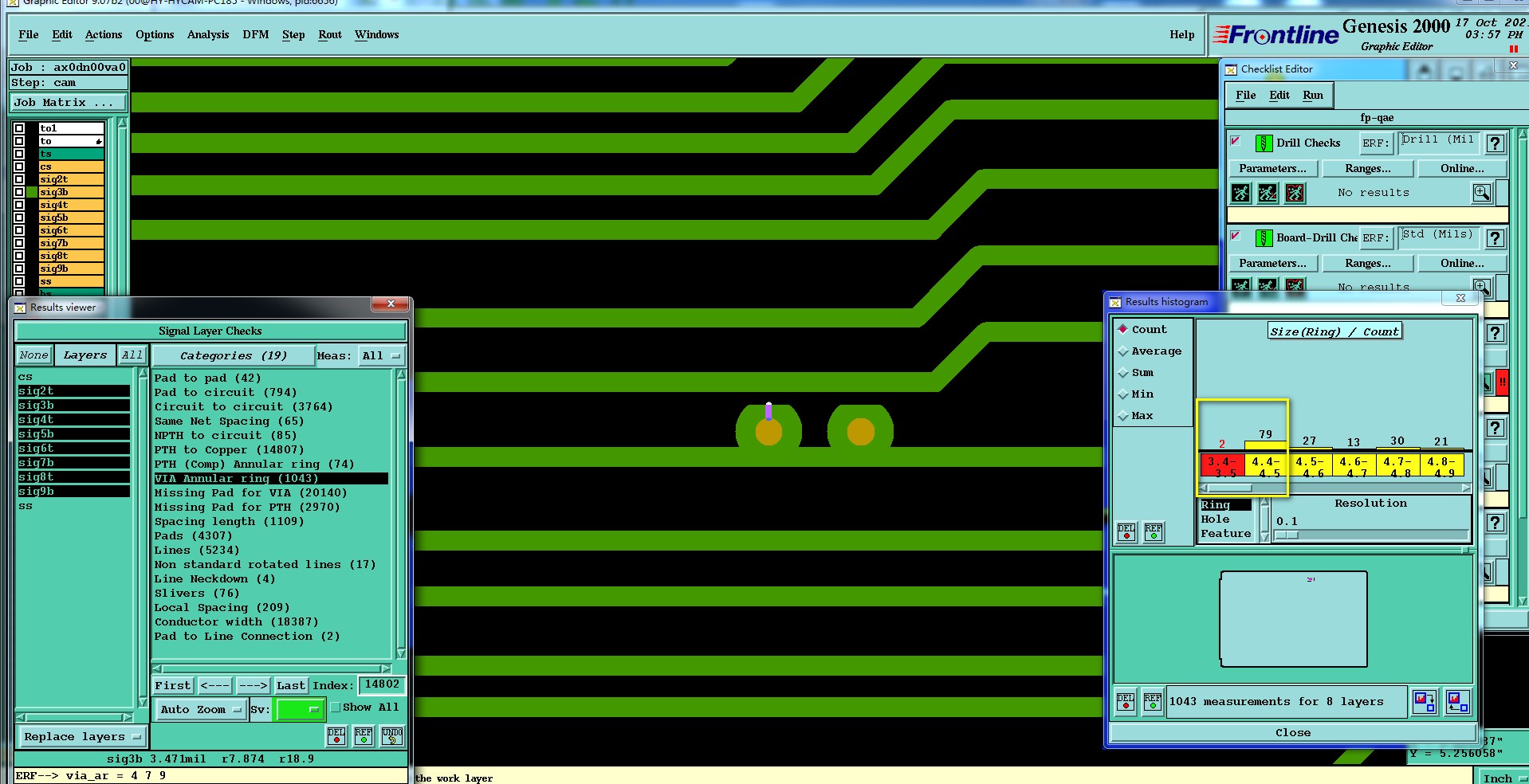Image resolution: width=1529 pixels, height=784 pixels.
Task: Click Board-Drill Checks green drill icon
Action: pyautogui.click(x=1264, y=238)
